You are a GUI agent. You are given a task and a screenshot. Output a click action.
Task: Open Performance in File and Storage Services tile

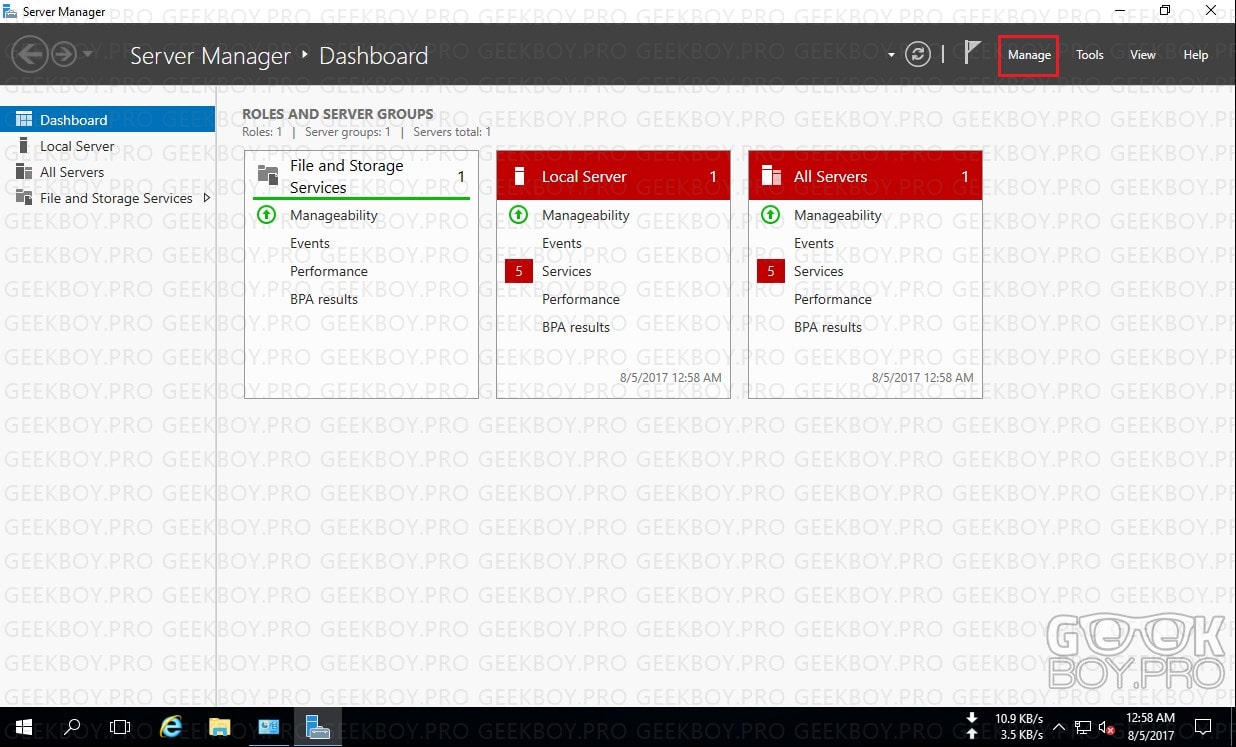(x=329, y=271)
